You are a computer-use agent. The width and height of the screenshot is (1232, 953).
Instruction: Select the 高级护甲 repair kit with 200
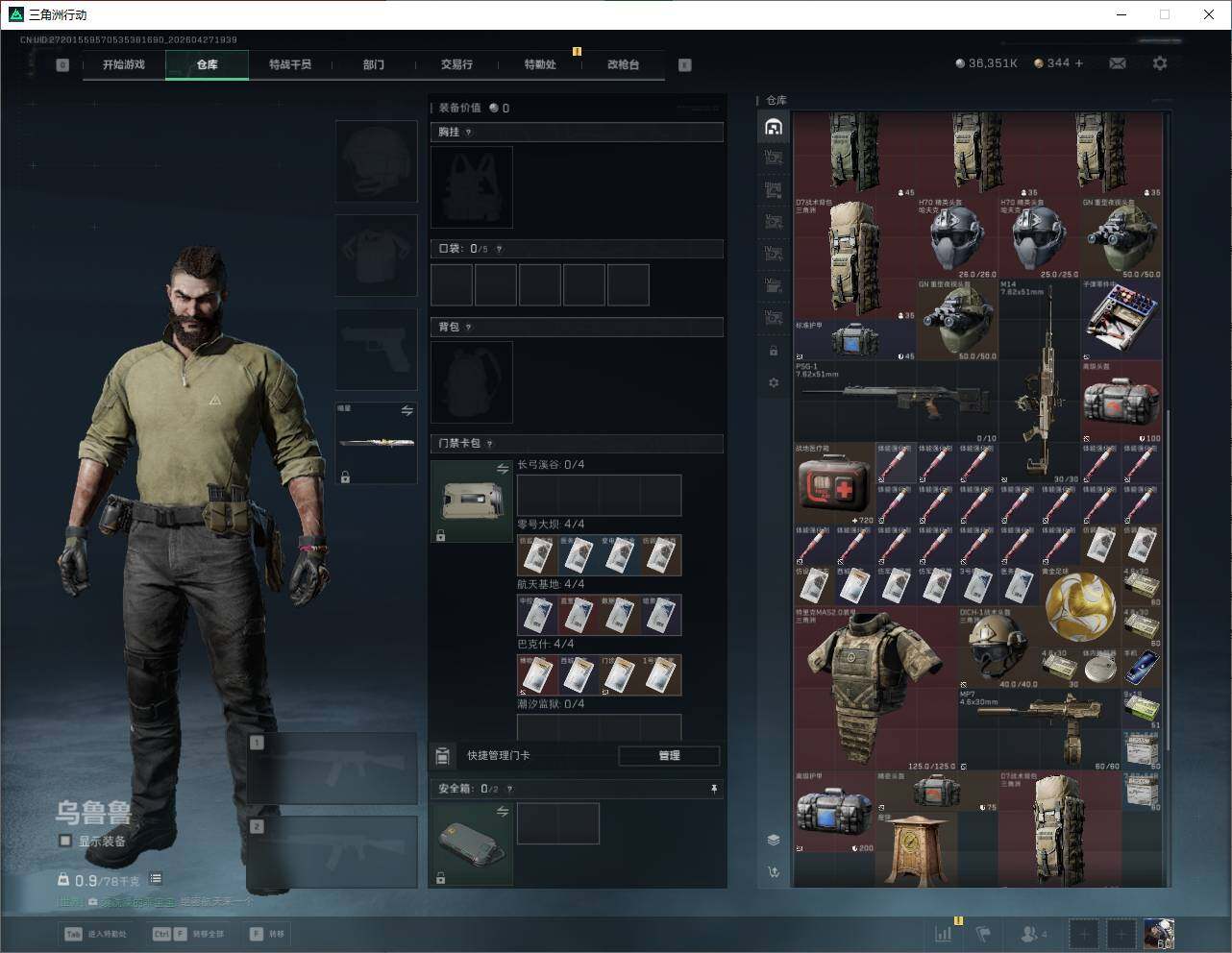(835, 813)
